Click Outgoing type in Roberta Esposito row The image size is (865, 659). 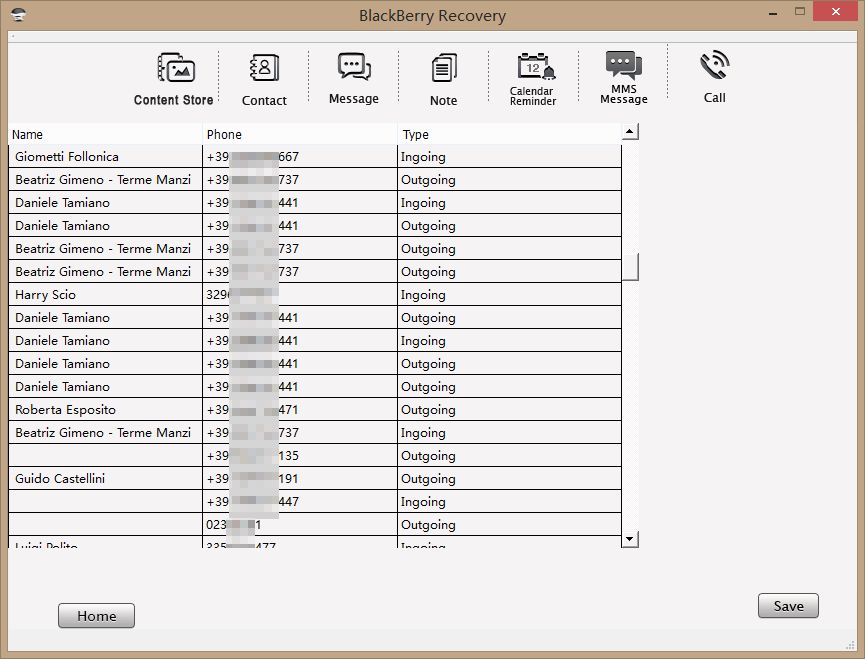[x=428, y=410]
